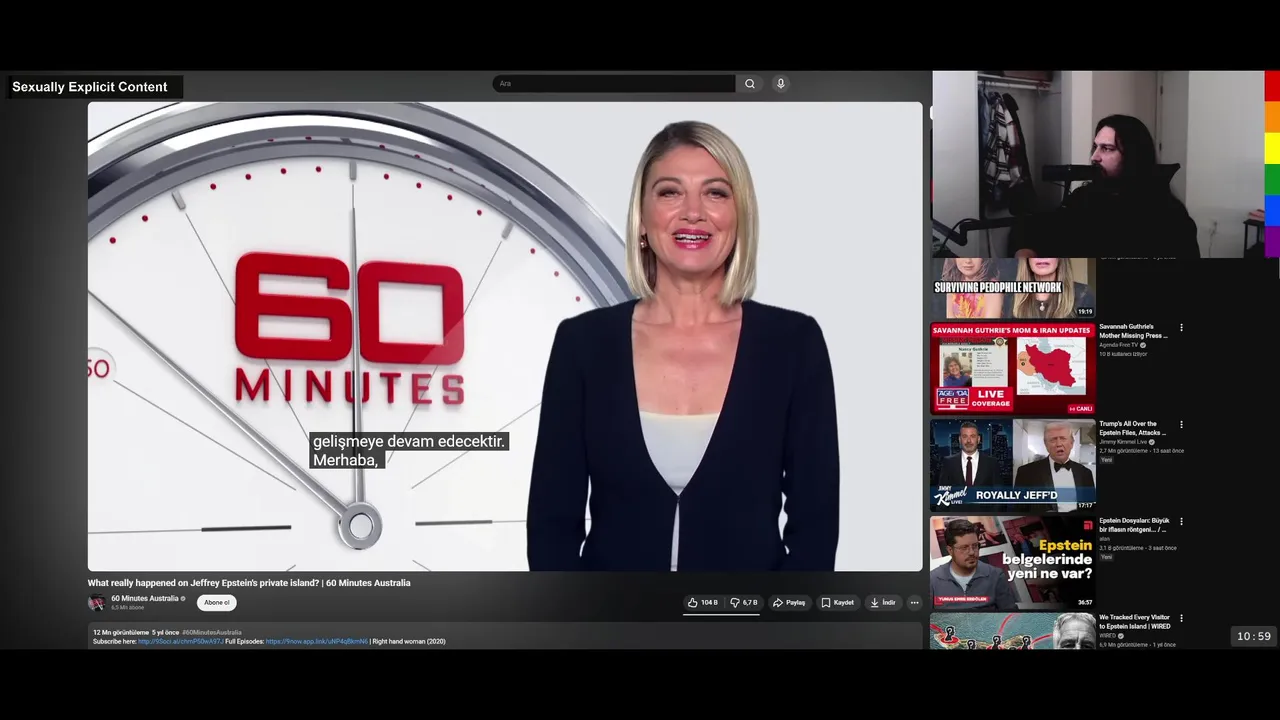
Task: Play the Royally Jeff'd Kimmel thumbnail
Action: [1013, 465]
